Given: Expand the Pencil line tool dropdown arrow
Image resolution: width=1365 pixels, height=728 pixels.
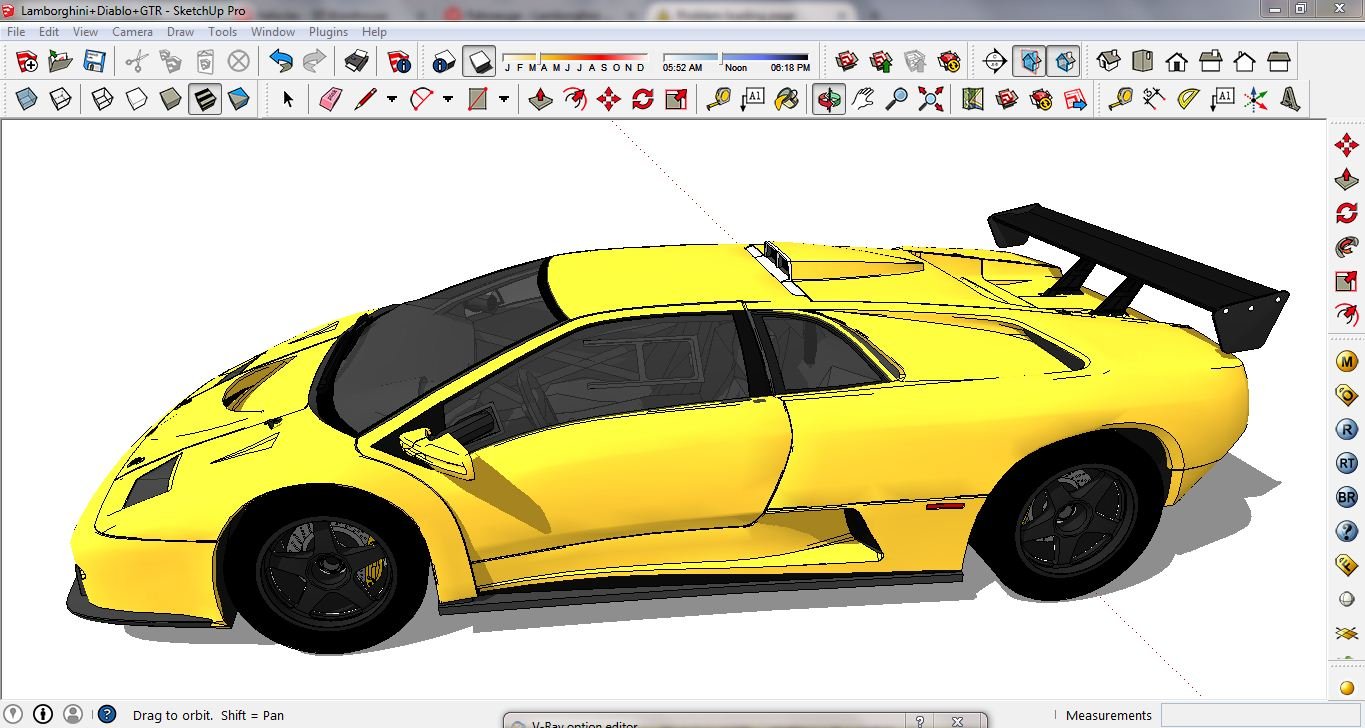Looking at the screenshot, I should pyautogui.click(x=391, y=99).
